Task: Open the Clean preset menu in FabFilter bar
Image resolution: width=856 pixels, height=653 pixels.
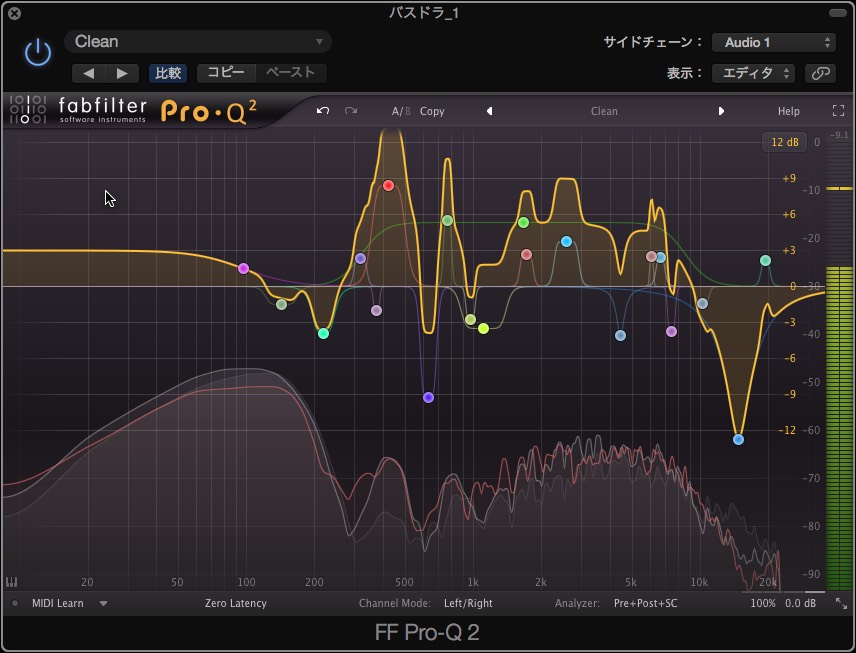Action: [604, 111]
